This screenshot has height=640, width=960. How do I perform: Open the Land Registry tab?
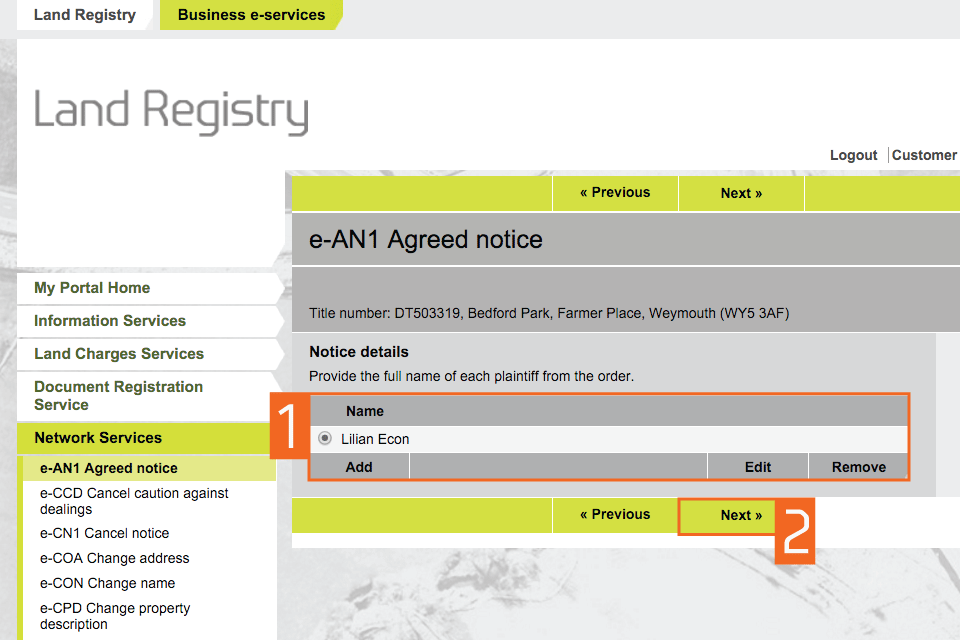pos(84,15)
